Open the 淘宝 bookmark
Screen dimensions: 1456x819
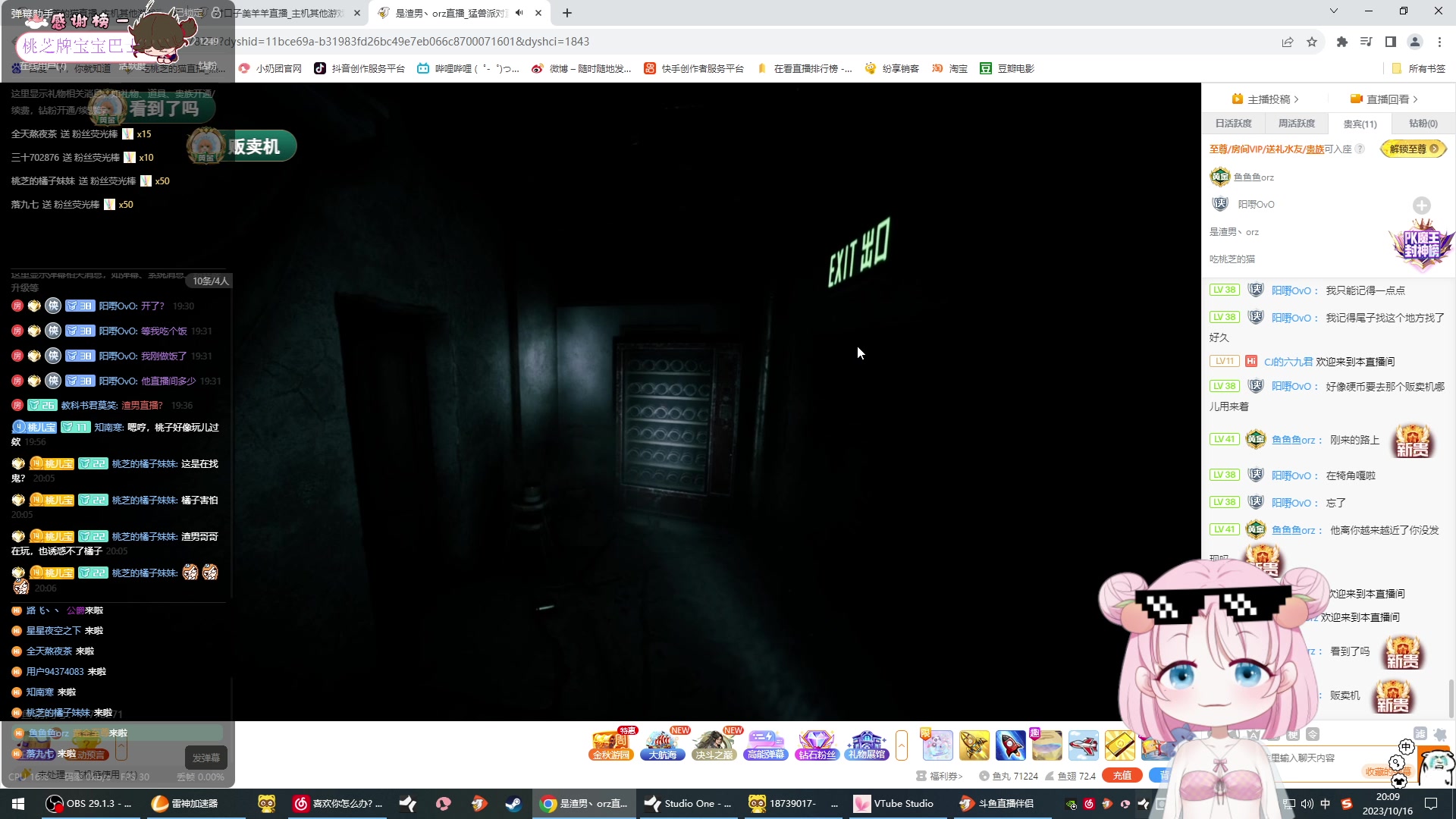pyautogui.click(x=949, y=68)
